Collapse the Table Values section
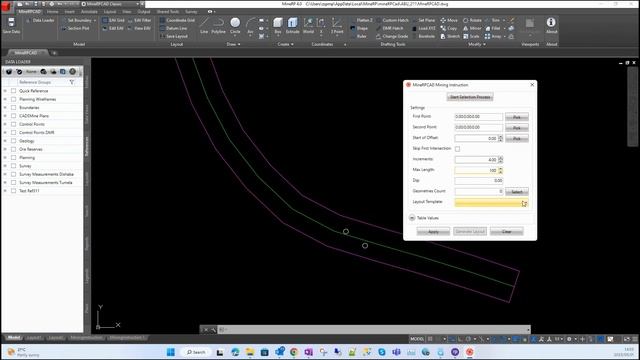This screenshot has height=360, width=640. point(412,218)
